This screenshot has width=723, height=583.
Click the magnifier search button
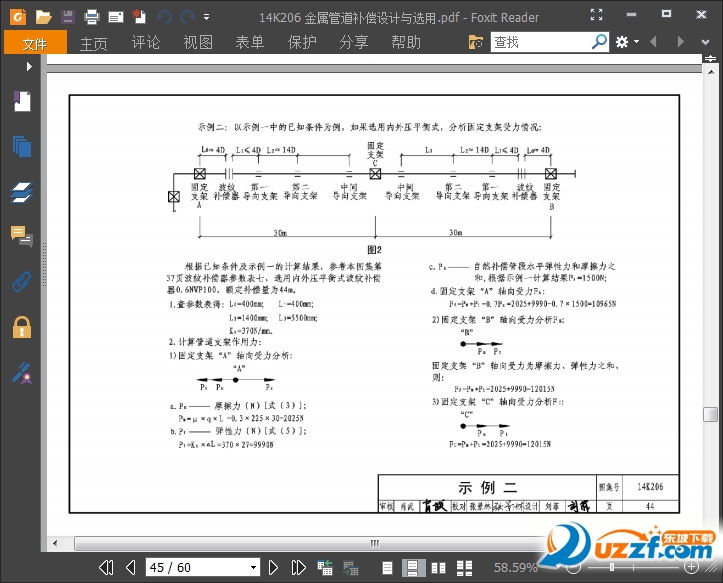pos(599,42)
